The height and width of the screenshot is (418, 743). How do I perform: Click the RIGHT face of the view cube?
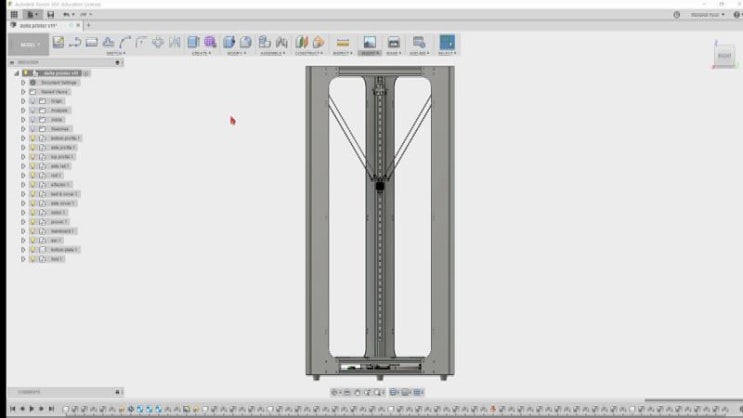click(724, 56)
